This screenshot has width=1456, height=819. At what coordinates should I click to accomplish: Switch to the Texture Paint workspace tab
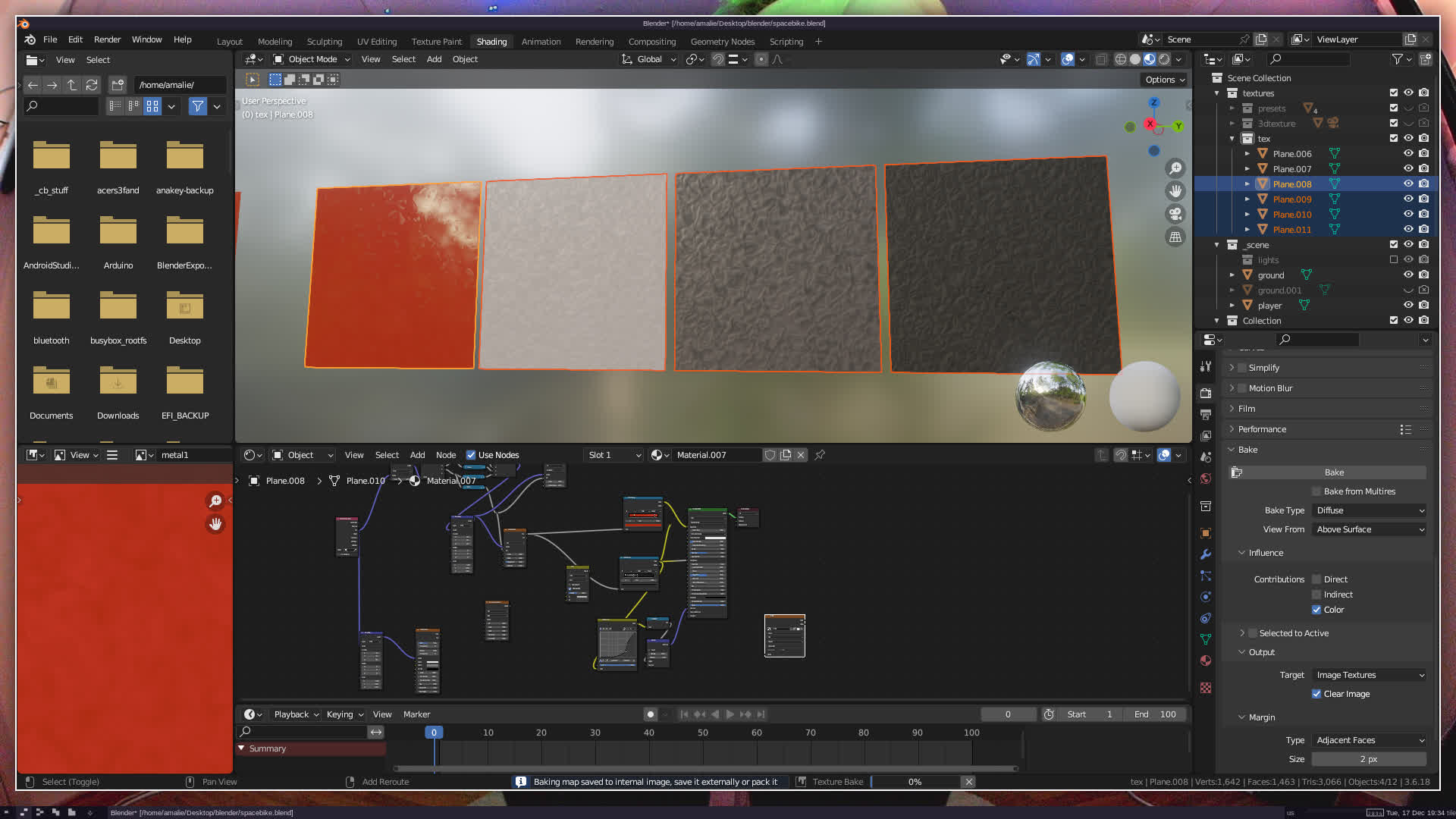436,42
